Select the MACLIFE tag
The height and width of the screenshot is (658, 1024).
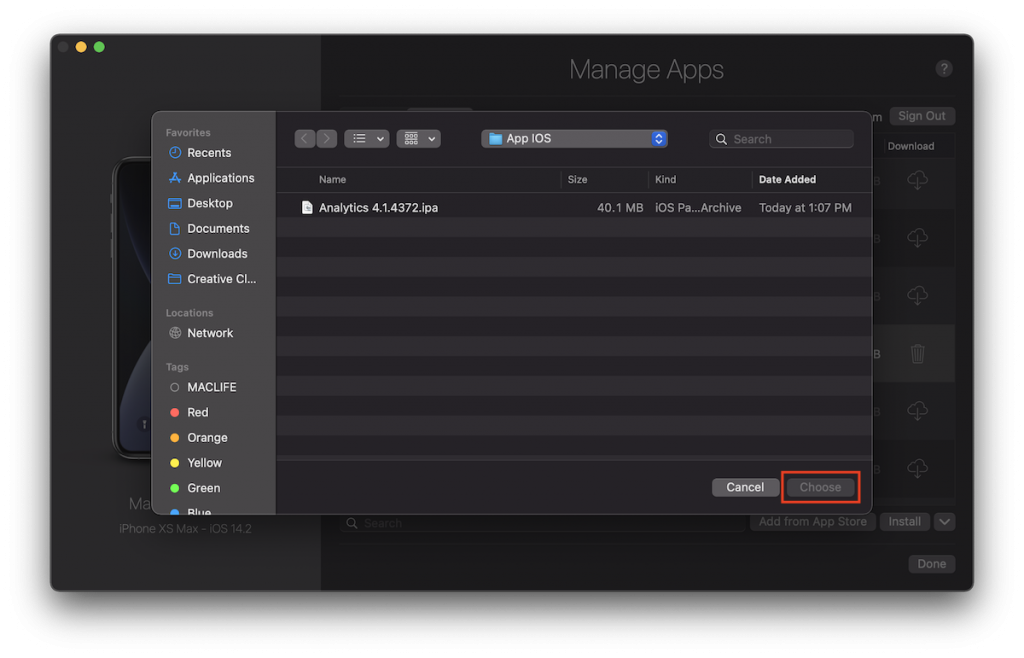211,387
